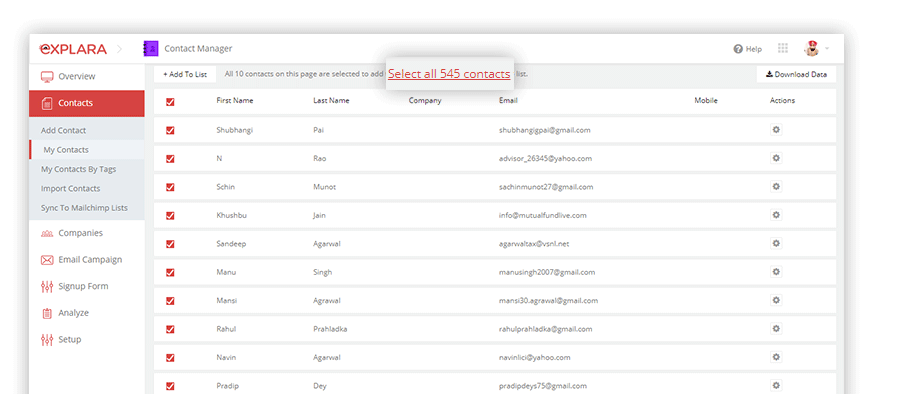The image size is (900, 405).
Task: Open gear actions for Schin Munot
Action: point(776,186)
